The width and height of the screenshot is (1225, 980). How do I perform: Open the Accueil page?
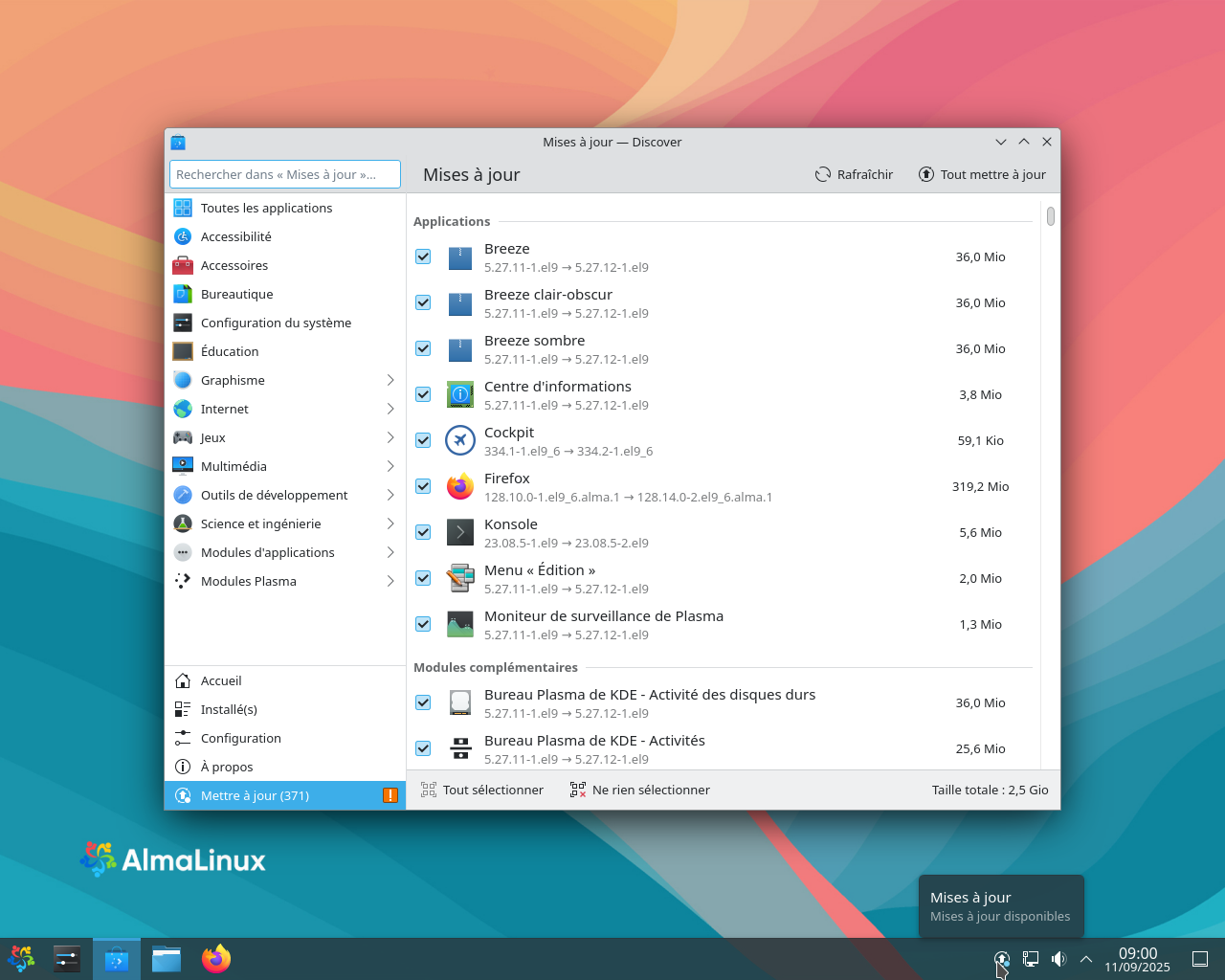285,680
